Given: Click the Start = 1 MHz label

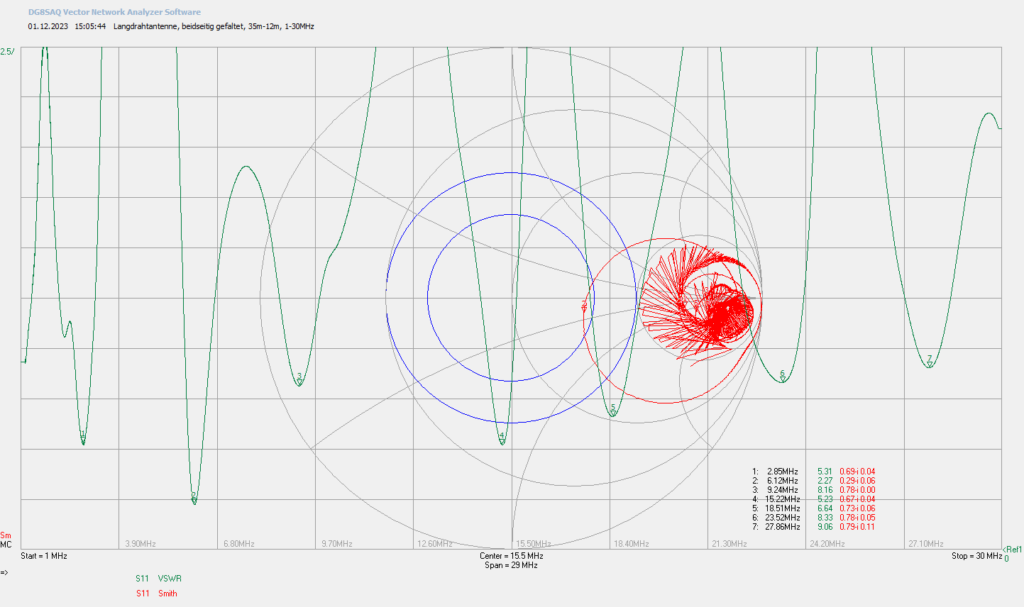Looking at the screenshot, I should (44, 556).
